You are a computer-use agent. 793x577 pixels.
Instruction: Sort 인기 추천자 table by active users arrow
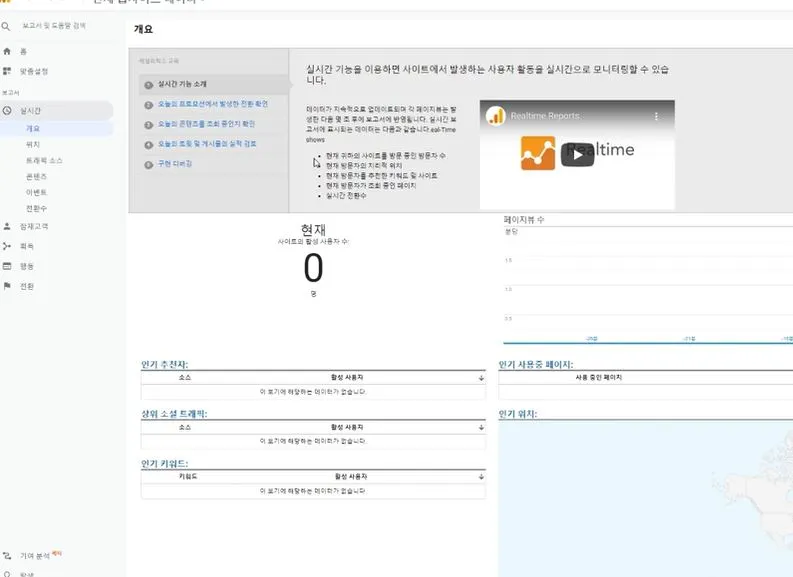point(481,378)
